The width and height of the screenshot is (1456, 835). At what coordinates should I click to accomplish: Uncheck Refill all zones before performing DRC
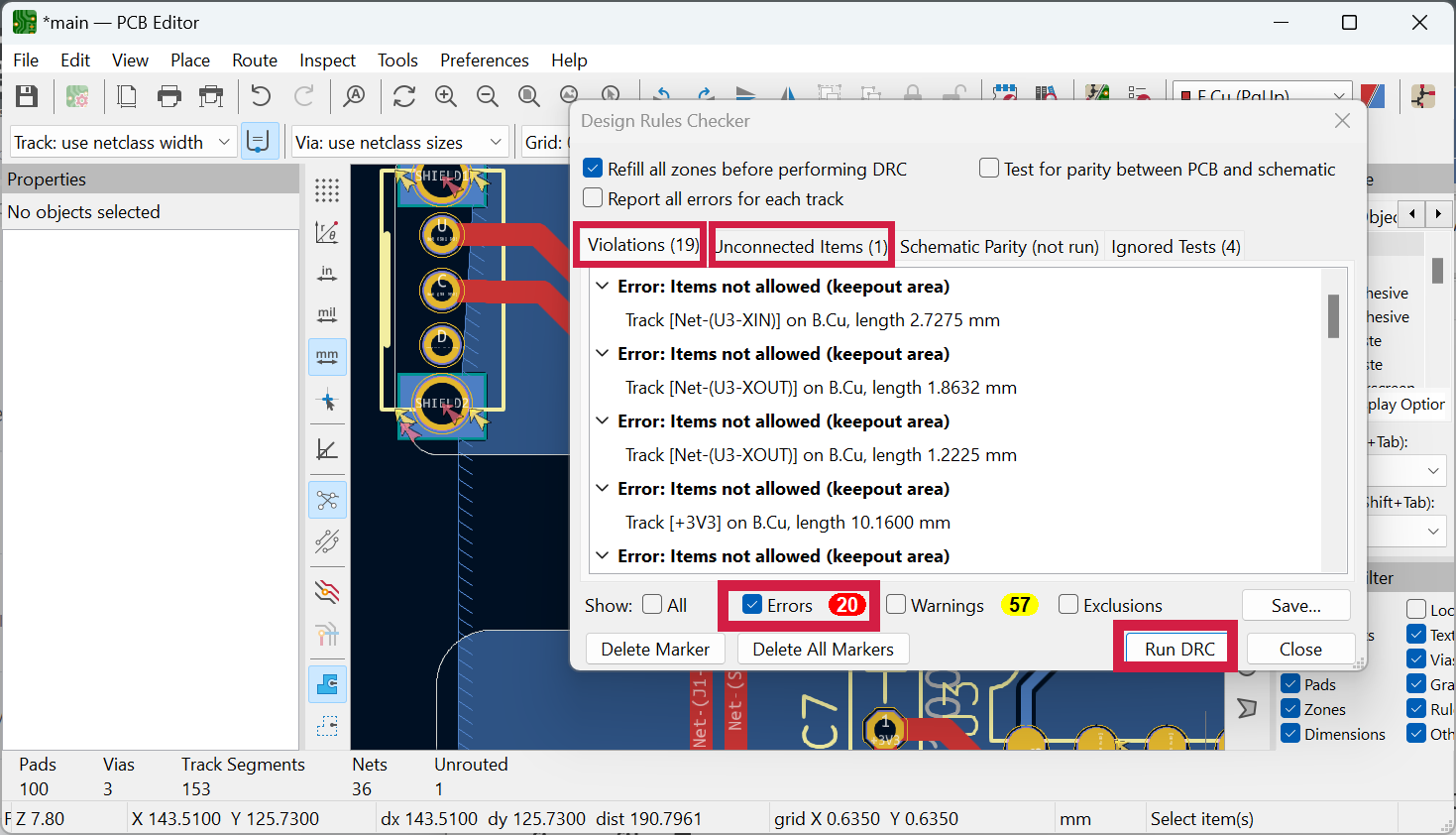click(593, 169)
